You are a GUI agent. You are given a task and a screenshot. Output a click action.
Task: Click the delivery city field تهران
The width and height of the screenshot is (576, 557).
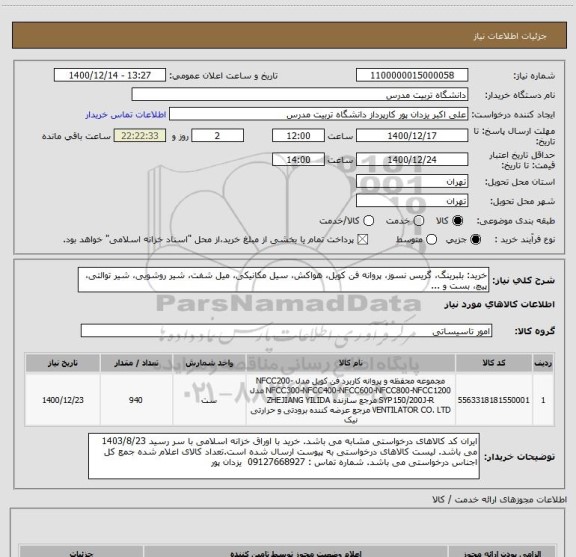pos(412,201)
